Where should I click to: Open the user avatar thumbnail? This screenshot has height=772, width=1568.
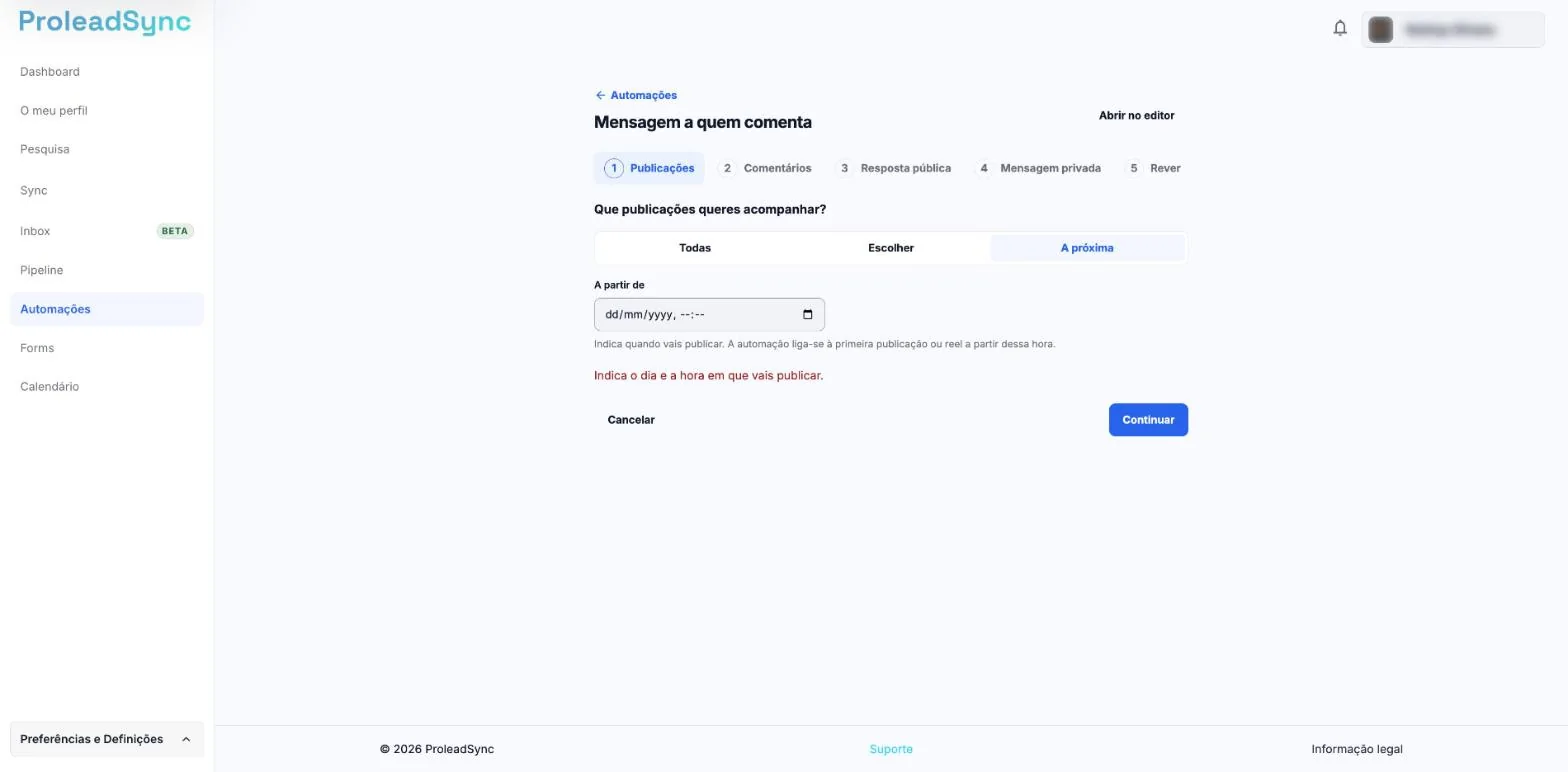coord(1381,30)
